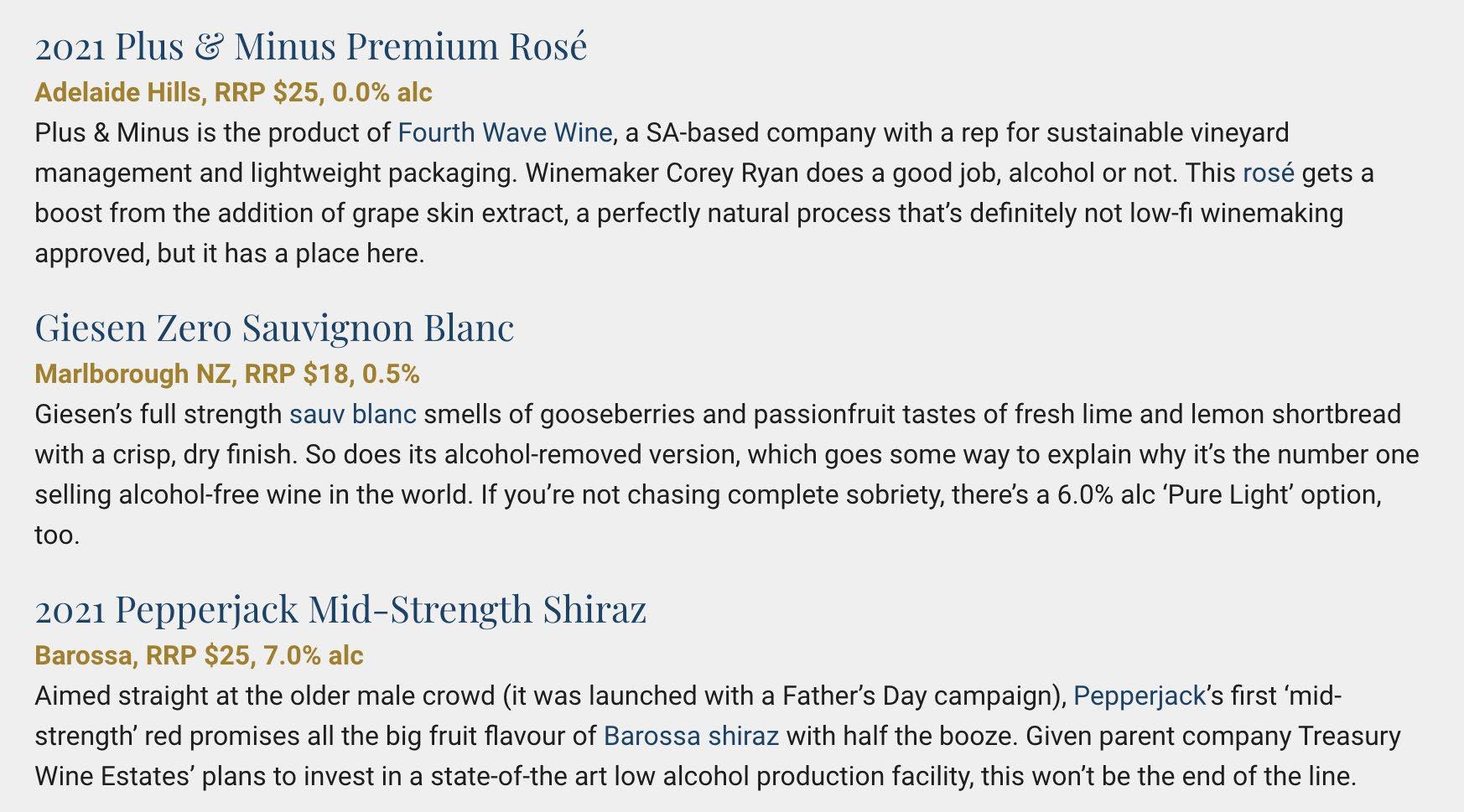
Task: Click the 7.0% alc label
Action: [314, 655]
